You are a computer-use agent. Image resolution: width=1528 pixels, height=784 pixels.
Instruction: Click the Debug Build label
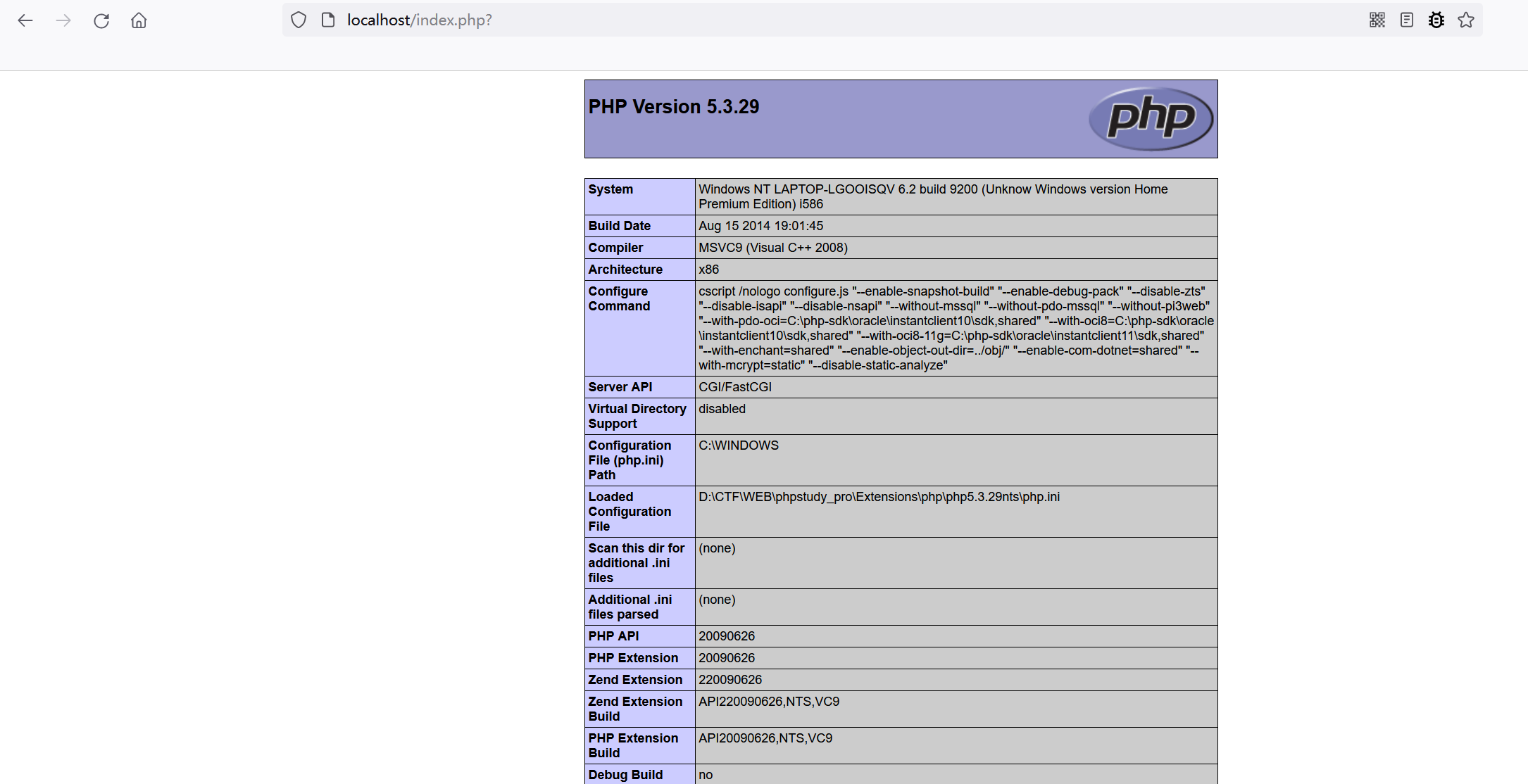[625, 775]
